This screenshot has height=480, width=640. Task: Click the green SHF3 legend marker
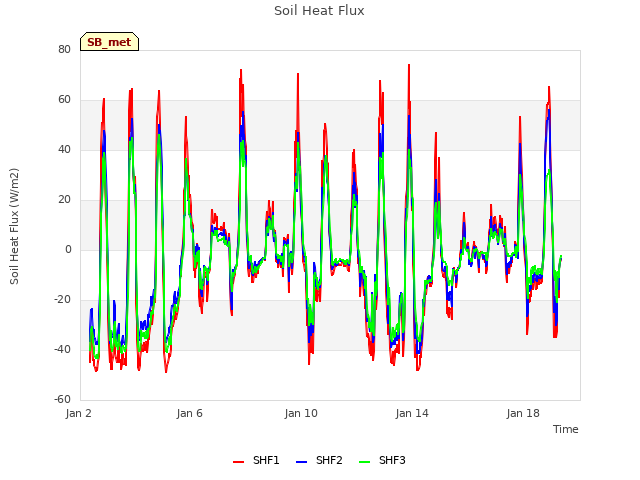point(364,462)
